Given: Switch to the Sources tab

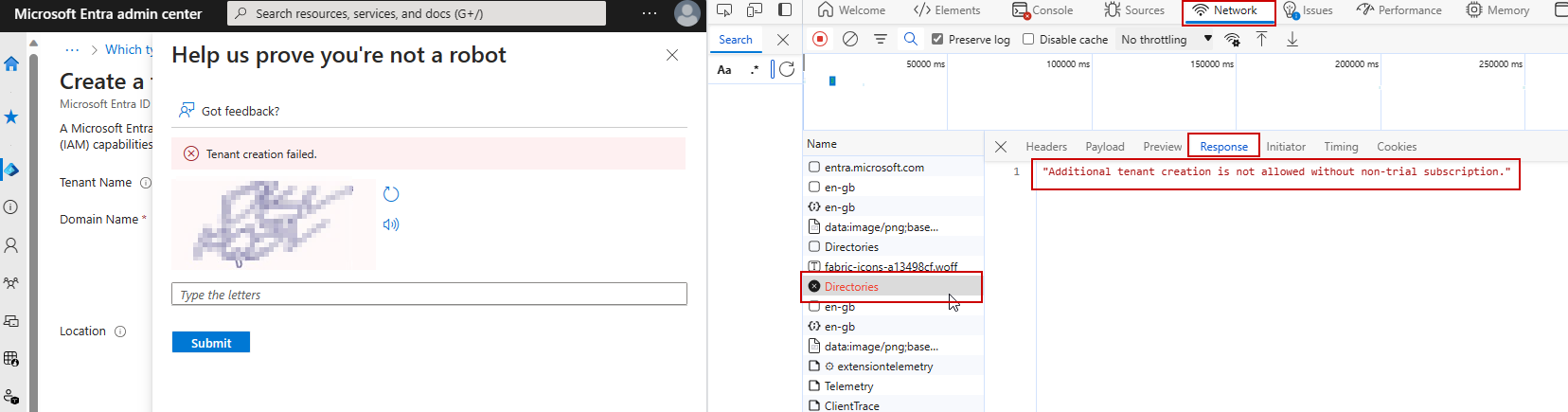Looking at the screenshot, I should (1134, 10).
